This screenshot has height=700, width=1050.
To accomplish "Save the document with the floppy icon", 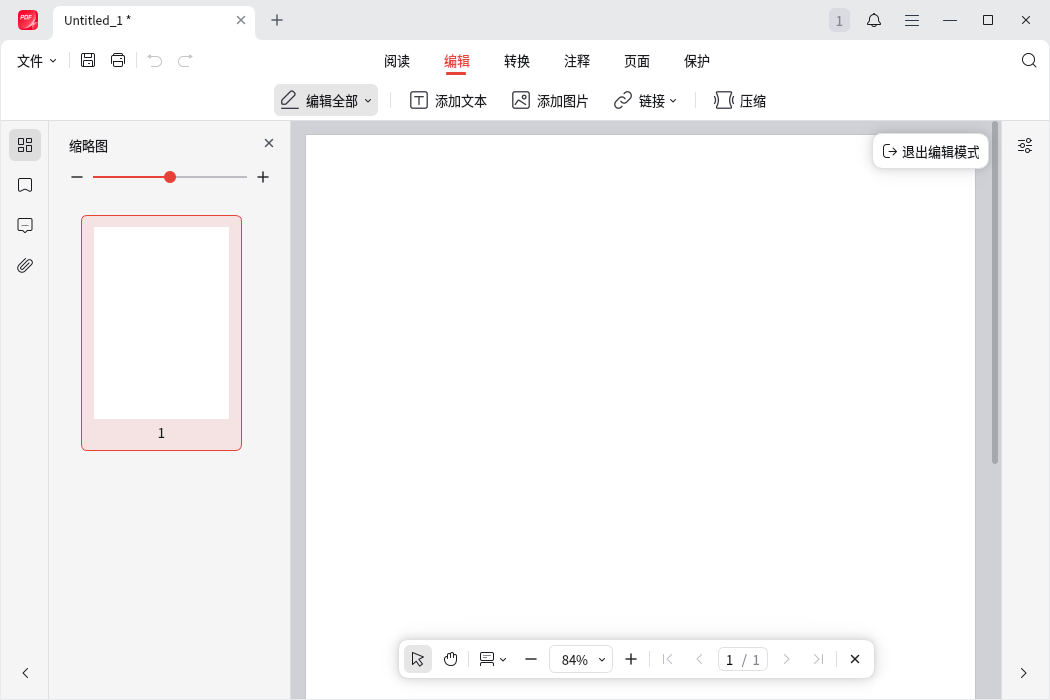I will click(x=88, y=60).
